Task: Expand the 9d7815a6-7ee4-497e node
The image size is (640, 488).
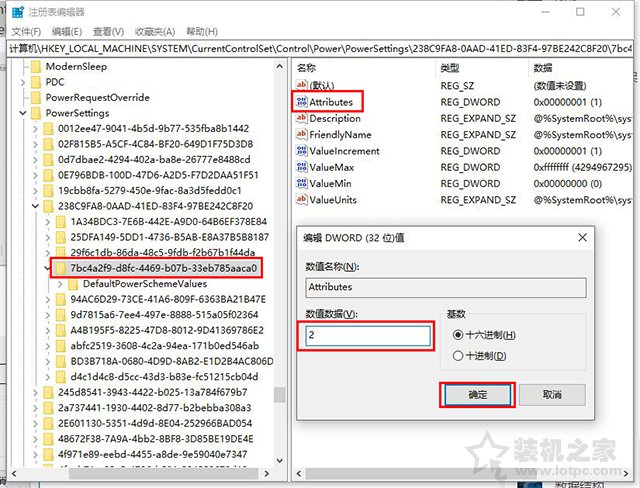Action: tap(48, 315)
